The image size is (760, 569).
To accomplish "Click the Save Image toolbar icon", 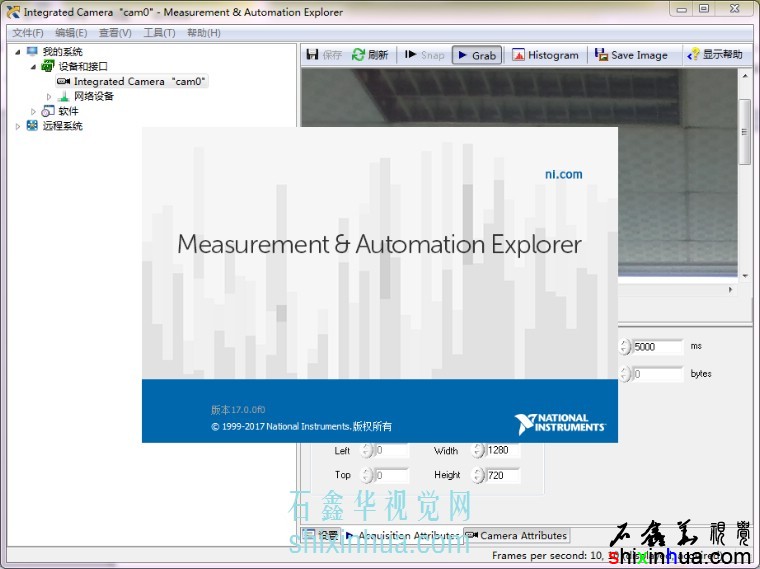I will click(x=601, y=55).
